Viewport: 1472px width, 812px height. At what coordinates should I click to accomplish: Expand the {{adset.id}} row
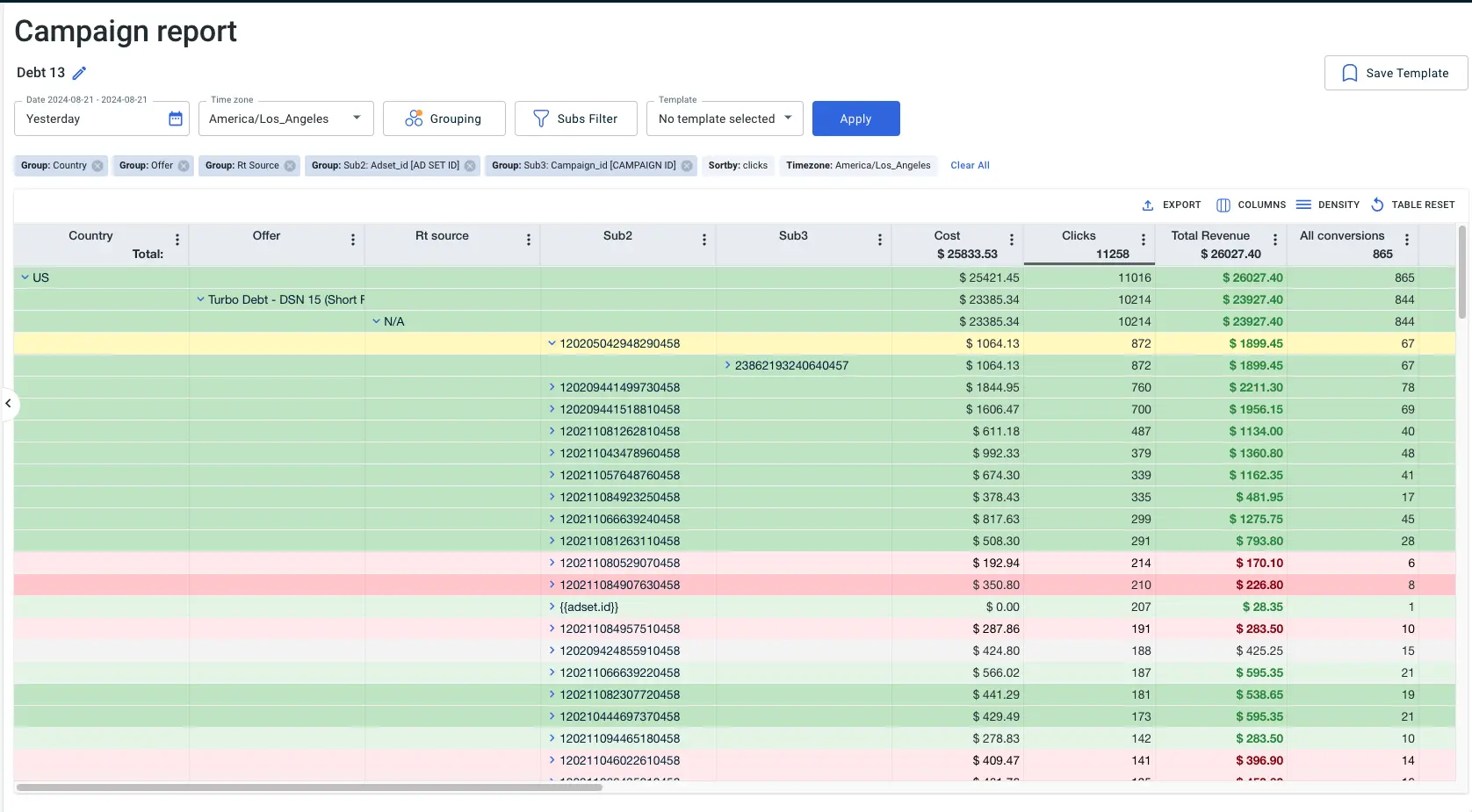pyautogui.click(x=552, y=607)
